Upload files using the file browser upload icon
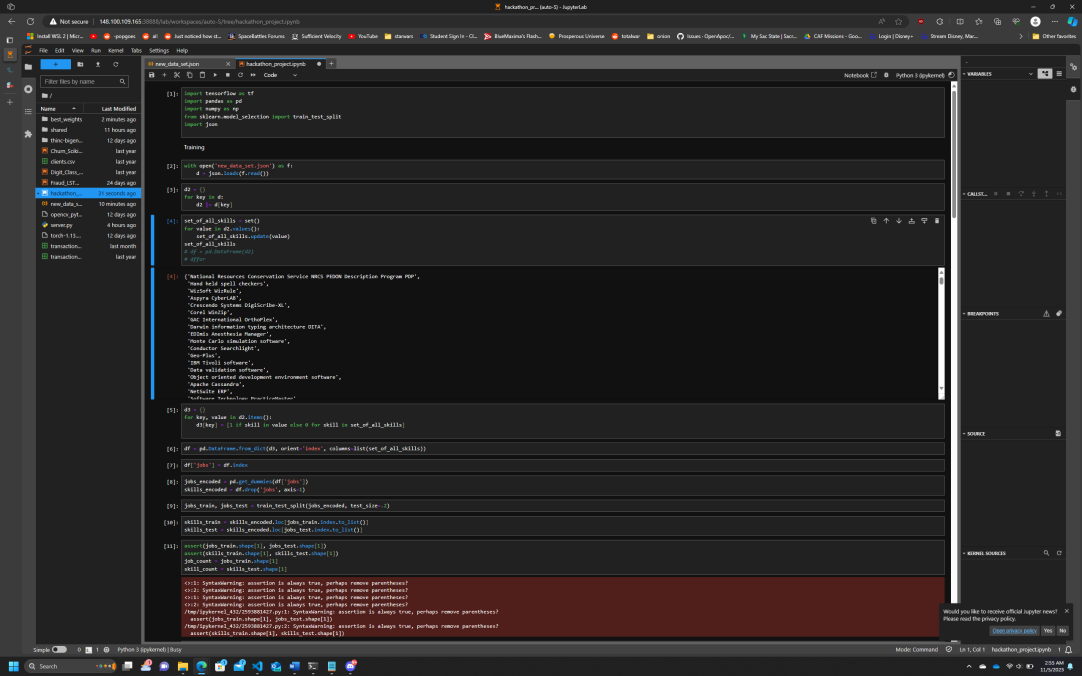Image resolution: width=1082 pixels, height=676 pixels. pyautogui.click(x=98, y=64)
